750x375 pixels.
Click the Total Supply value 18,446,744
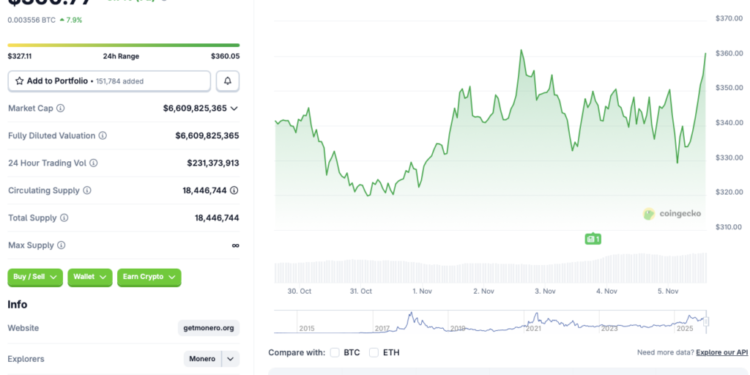217,218
